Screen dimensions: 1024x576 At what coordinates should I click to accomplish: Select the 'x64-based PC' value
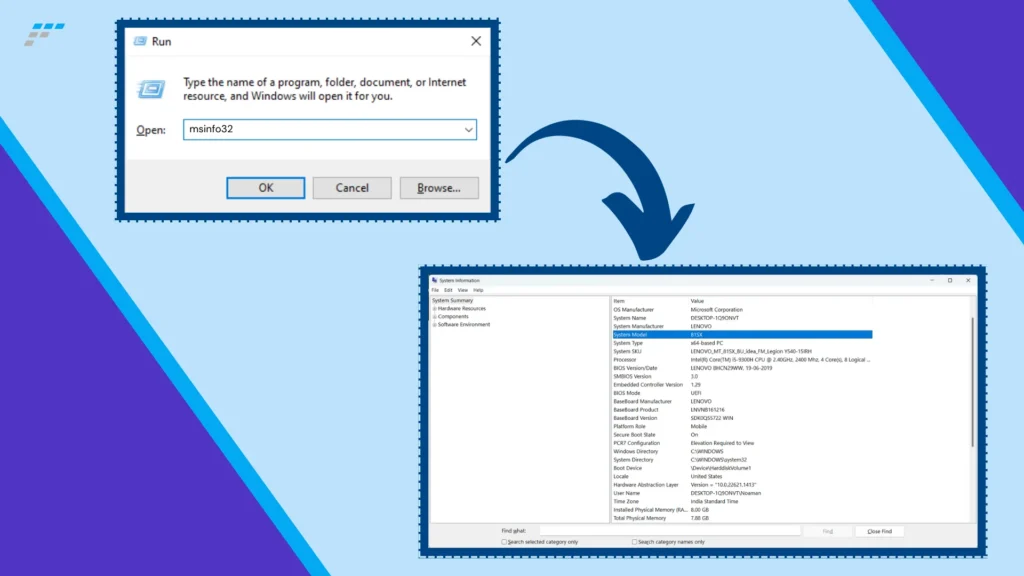[x=707, y=343]
